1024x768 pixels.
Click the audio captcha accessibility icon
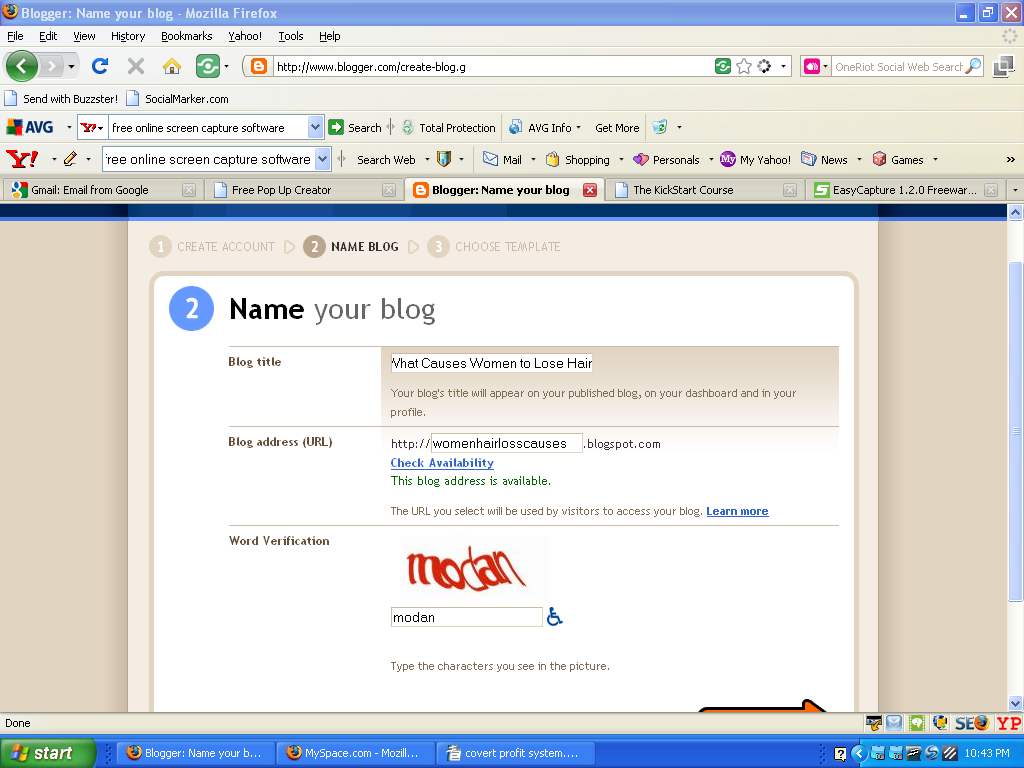[x=555, y=617]
